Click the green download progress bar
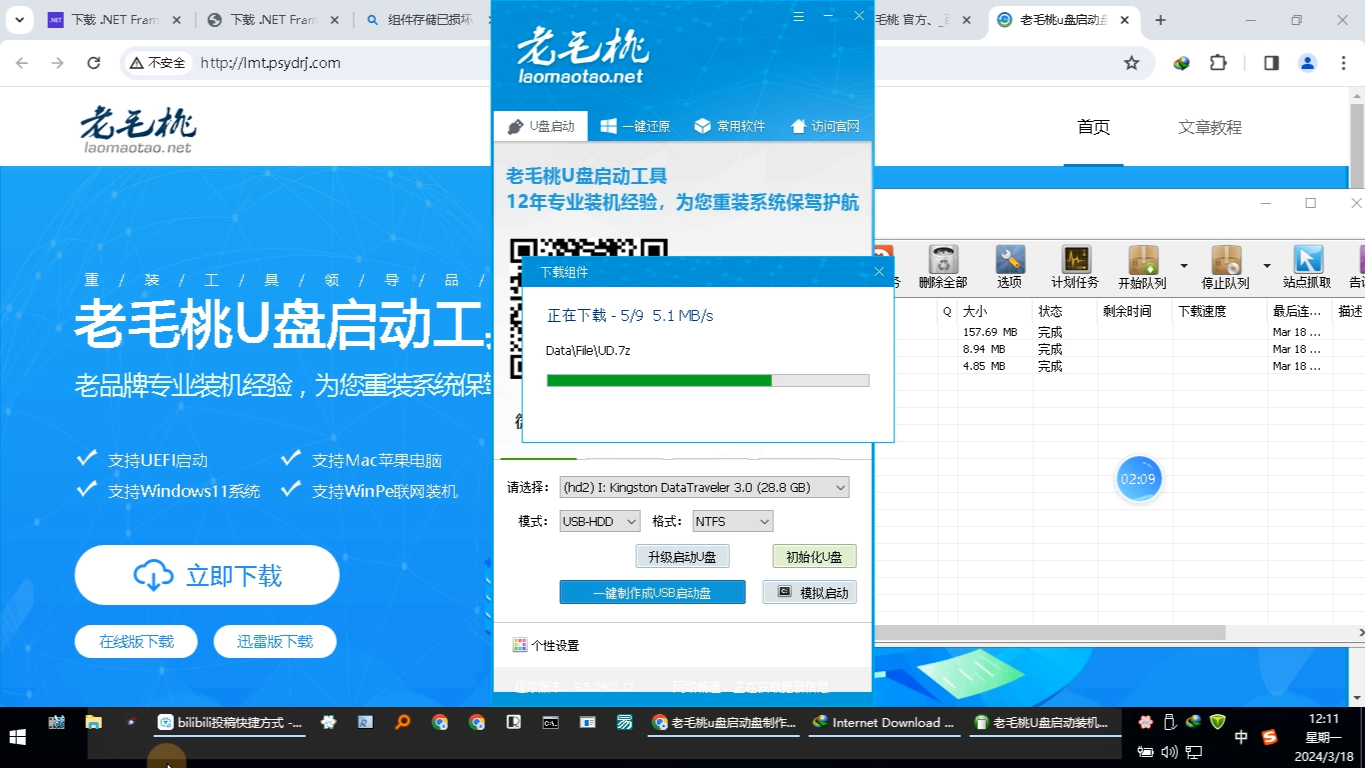The image size is (1365, 768). point(708,380)
